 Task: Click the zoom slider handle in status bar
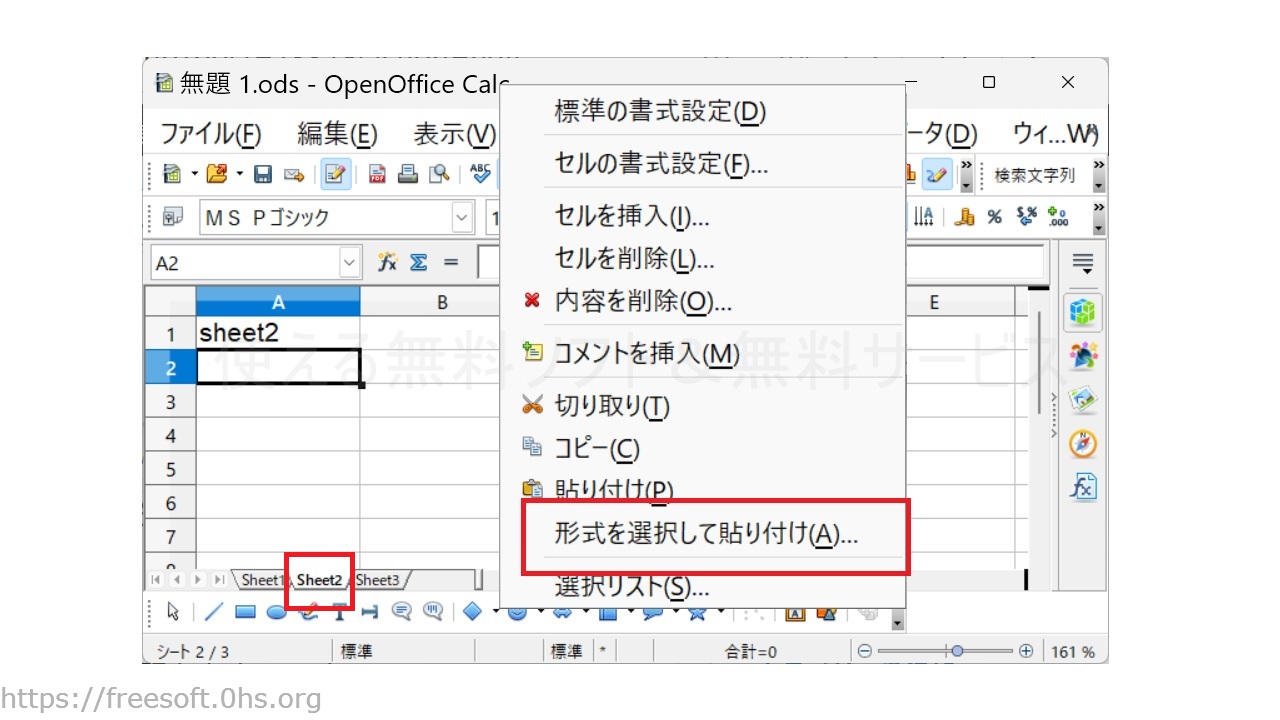point(957,651)
